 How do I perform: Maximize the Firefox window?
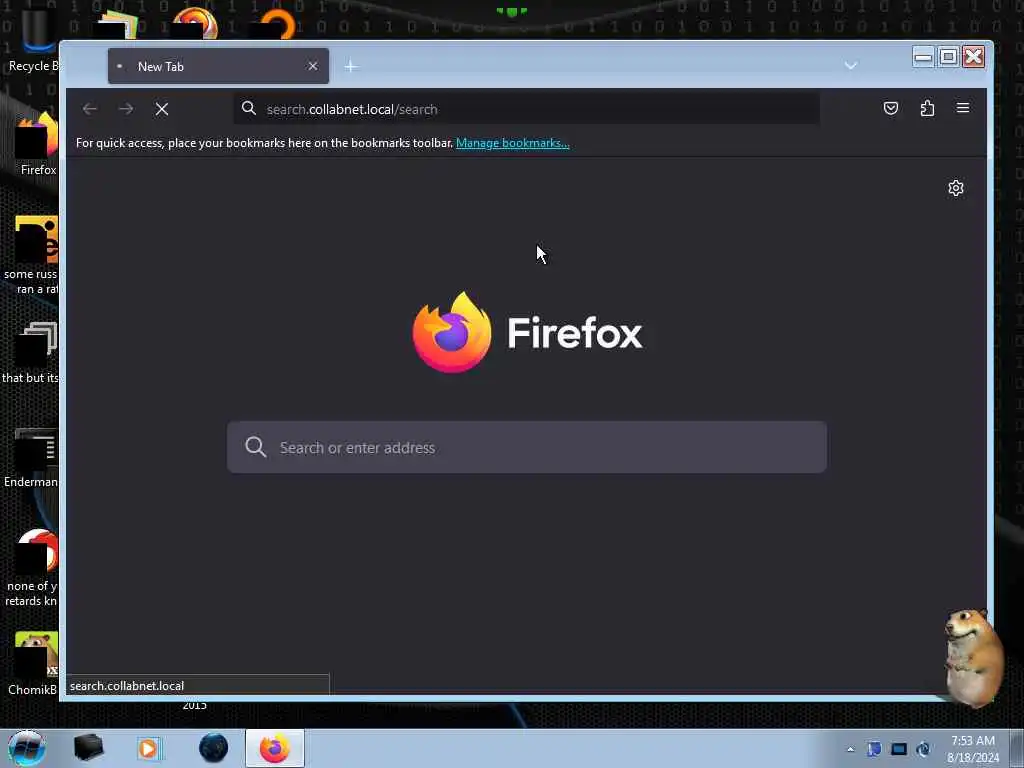948,57
